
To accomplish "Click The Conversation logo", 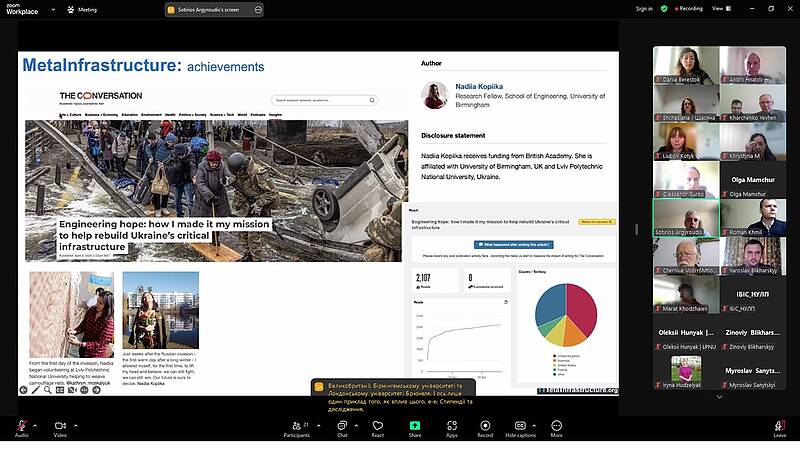I will coord(101,96).
